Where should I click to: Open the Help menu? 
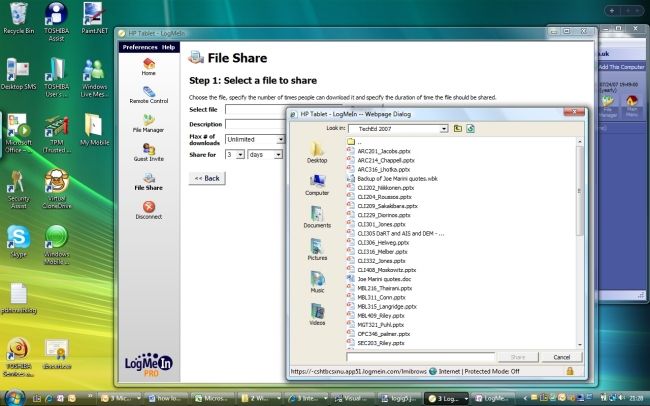168,47
